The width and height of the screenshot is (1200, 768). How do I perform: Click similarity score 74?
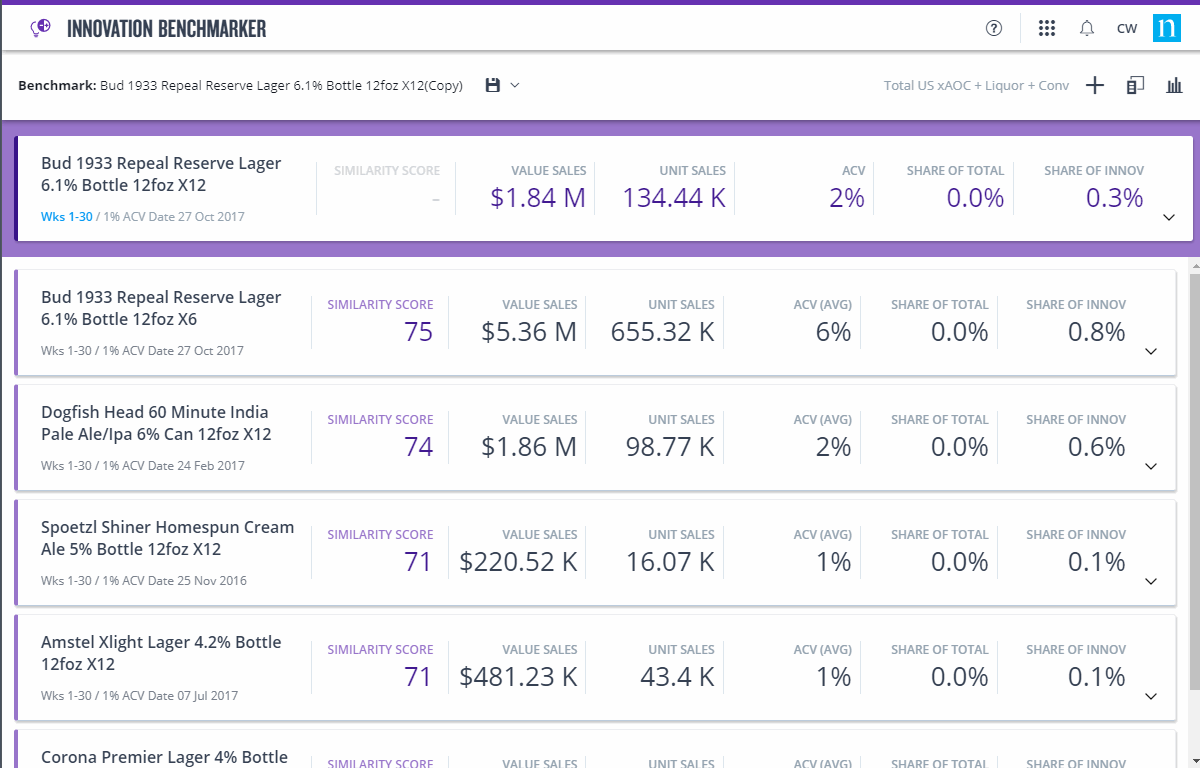[x=419, y=447]
